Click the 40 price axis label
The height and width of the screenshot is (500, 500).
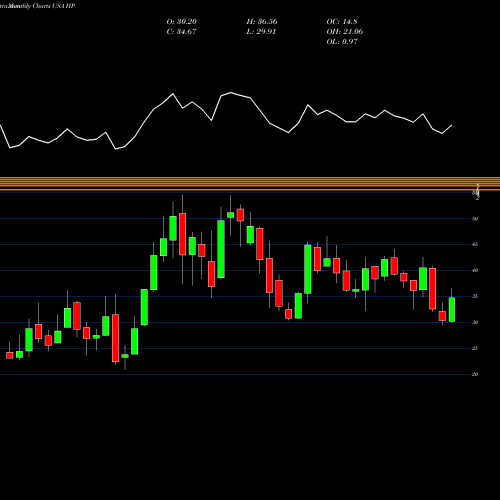[x=475, y=270]
